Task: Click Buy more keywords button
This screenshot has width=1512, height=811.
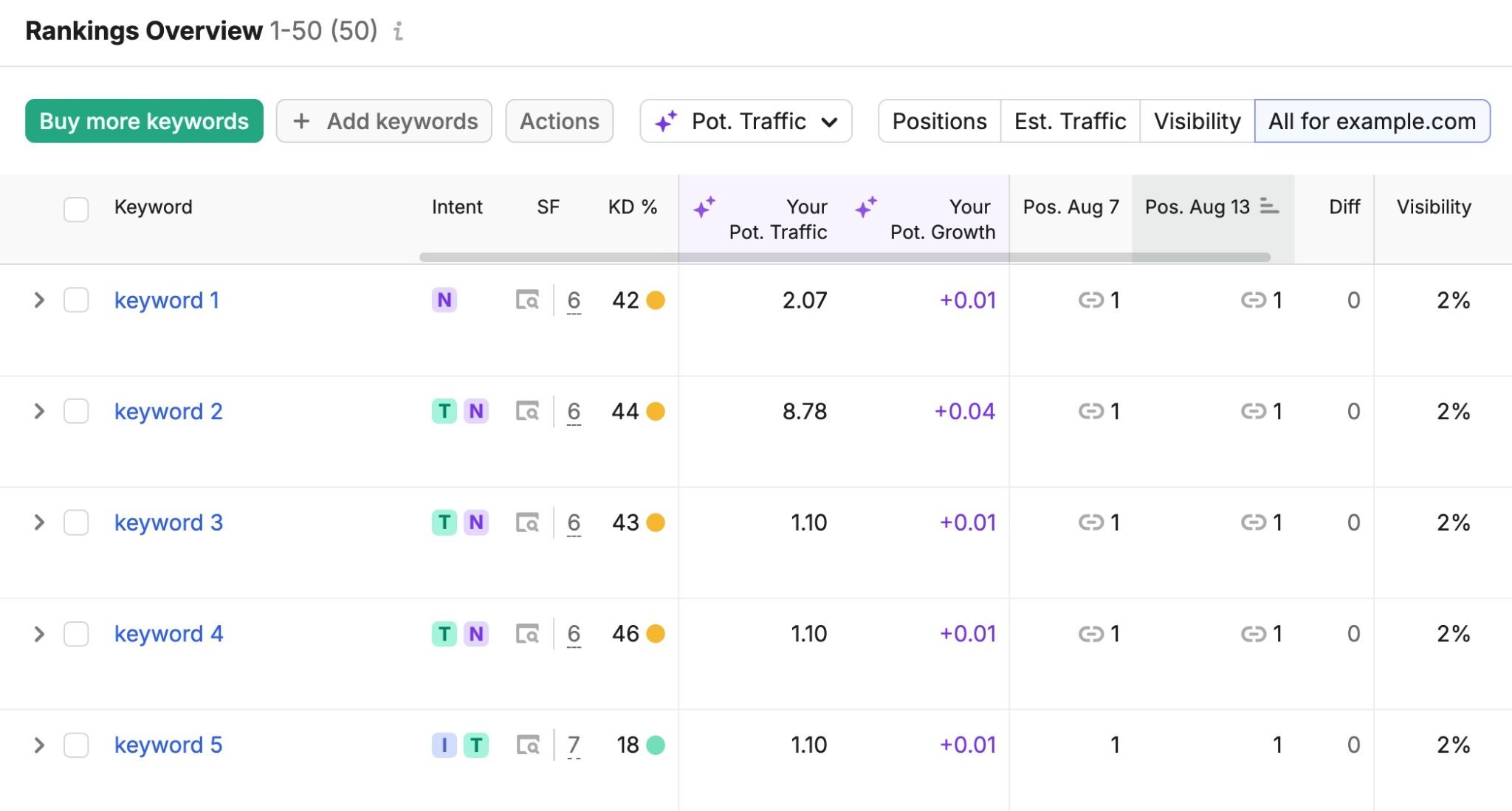Action: (144, 121)
